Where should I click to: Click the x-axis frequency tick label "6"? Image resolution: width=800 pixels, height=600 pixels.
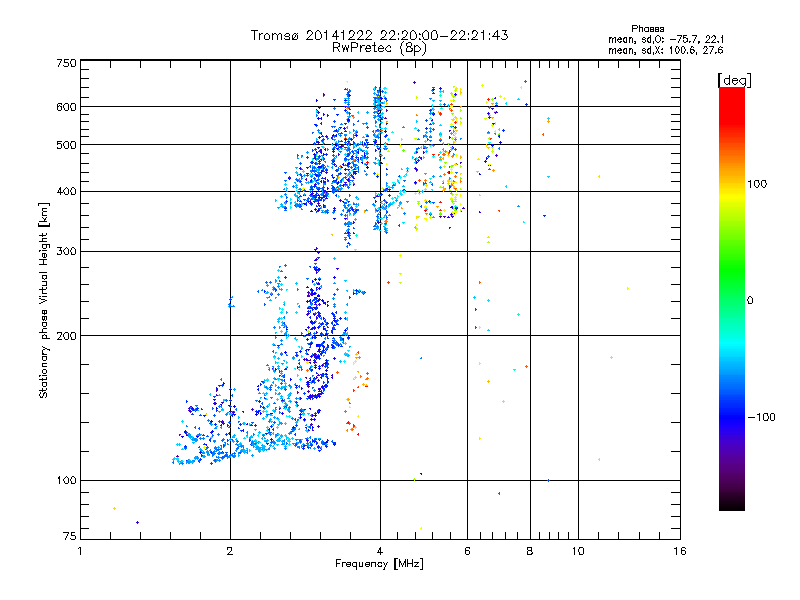467,551
